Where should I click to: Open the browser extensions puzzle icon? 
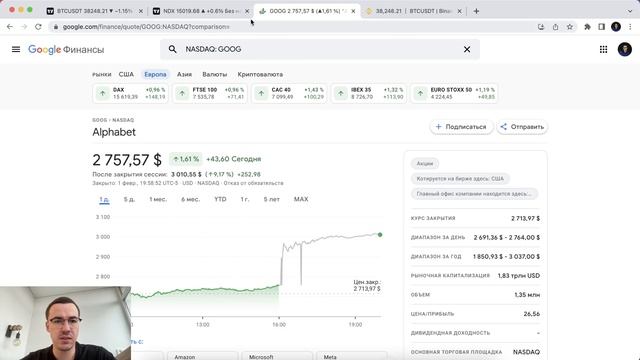(587, 27)
